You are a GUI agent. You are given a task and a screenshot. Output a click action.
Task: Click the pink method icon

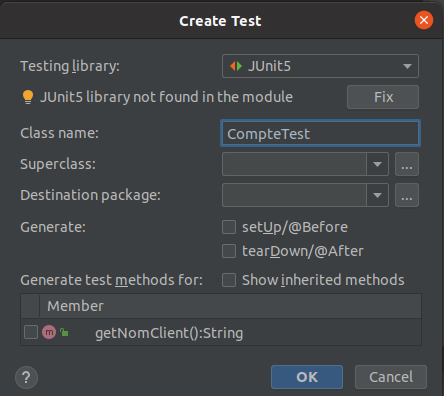[49, 332]
